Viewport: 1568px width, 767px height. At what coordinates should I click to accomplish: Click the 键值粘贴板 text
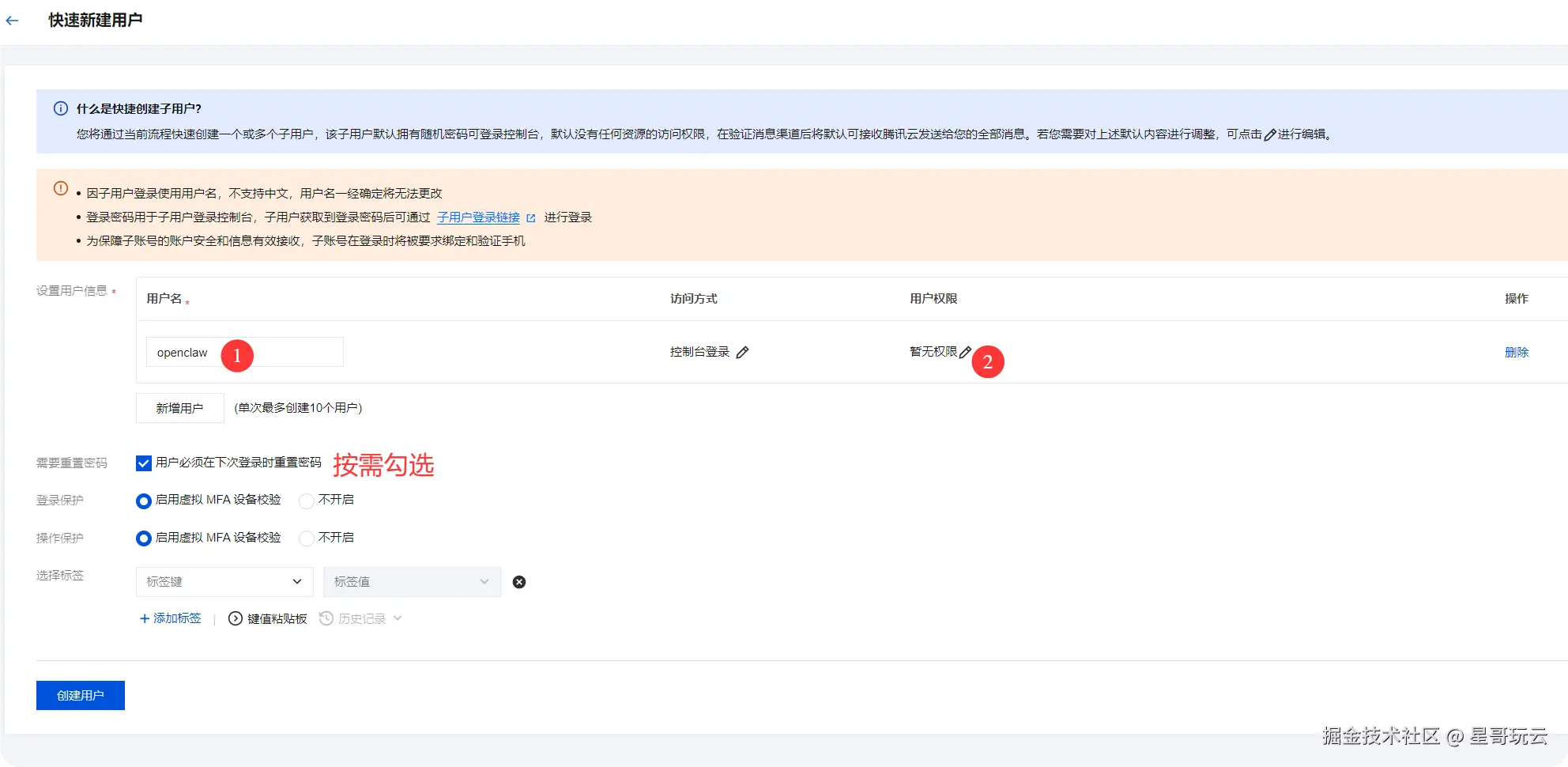coord(277,618)
